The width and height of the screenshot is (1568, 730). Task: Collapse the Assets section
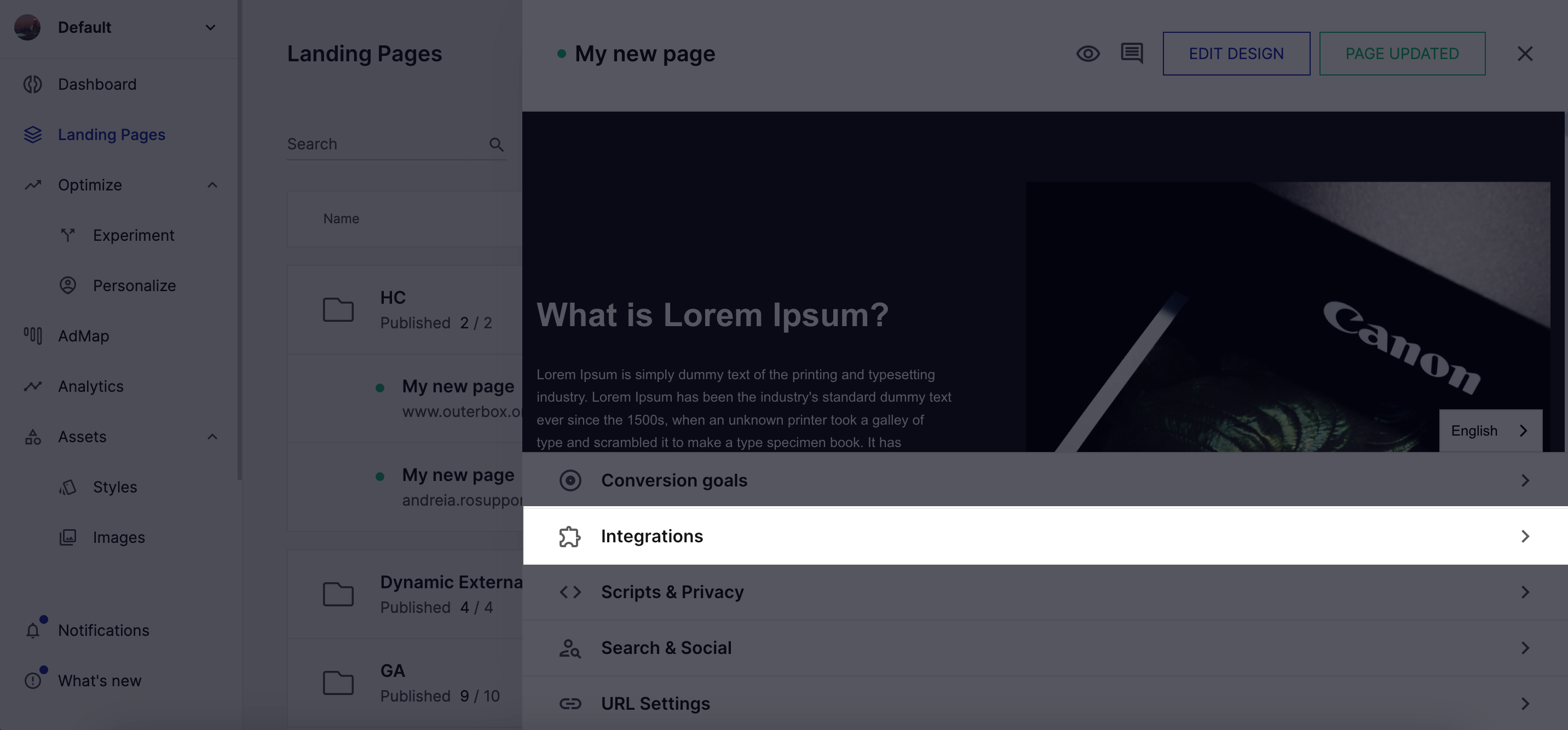[x=212, y=437]
